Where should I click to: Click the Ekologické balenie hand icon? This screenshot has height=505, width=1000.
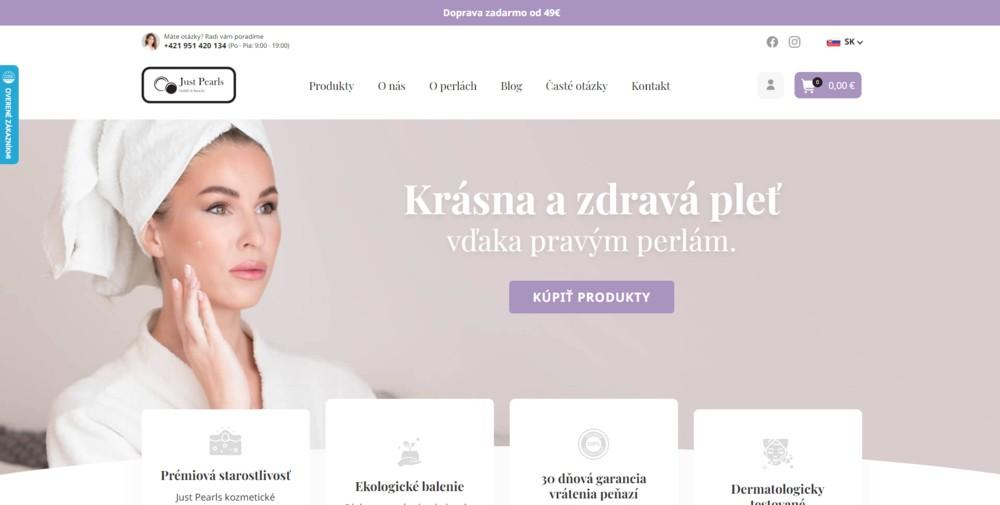409,452
